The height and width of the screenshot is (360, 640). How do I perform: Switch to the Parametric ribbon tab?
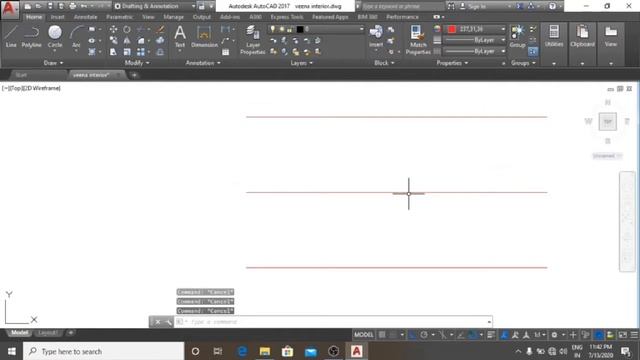pyautogui.click(x=120, y=17)
